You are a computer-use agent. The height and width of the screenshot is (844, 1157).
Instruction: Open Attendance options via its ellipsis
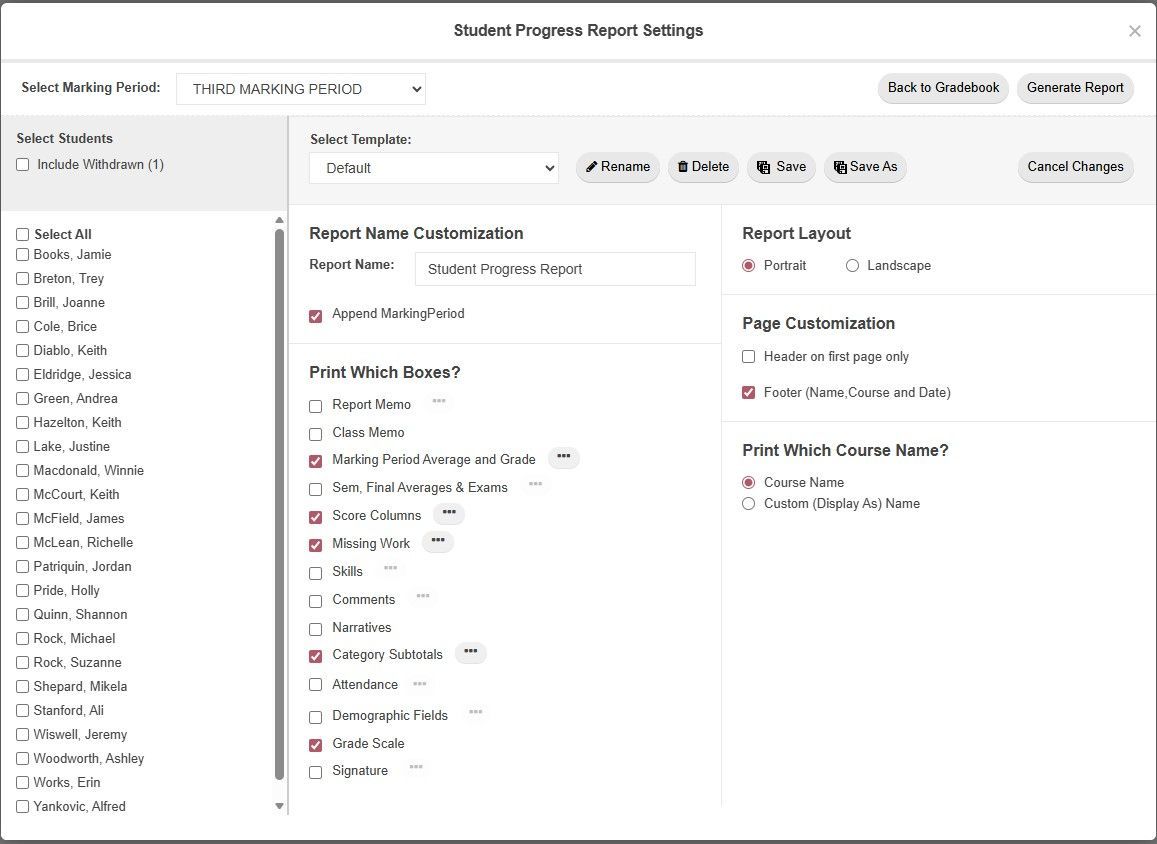(x=419, y=683)
